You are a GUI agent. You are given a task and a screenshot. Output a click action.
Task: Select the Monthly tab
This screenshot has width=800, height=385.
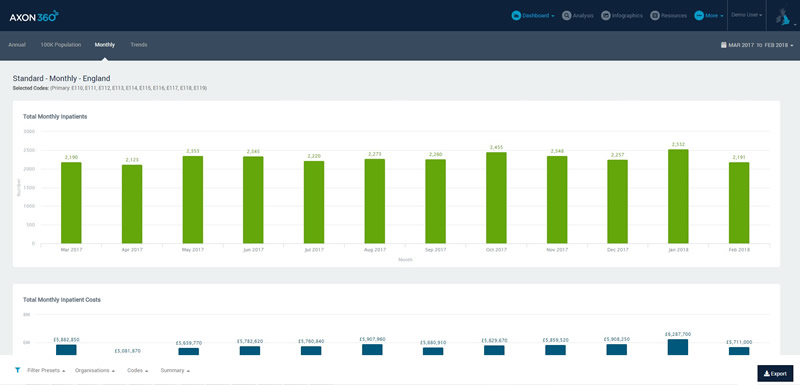pos(105,45)
